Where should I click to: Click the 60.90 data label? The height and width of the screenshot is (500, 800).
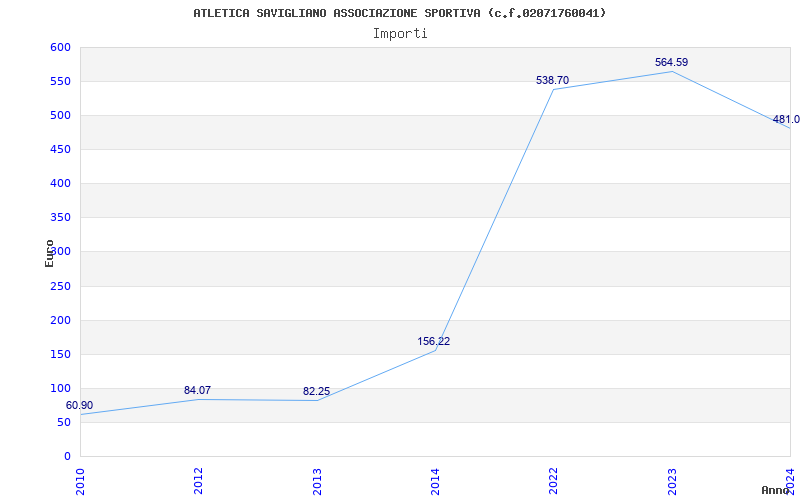coord(80,406)
